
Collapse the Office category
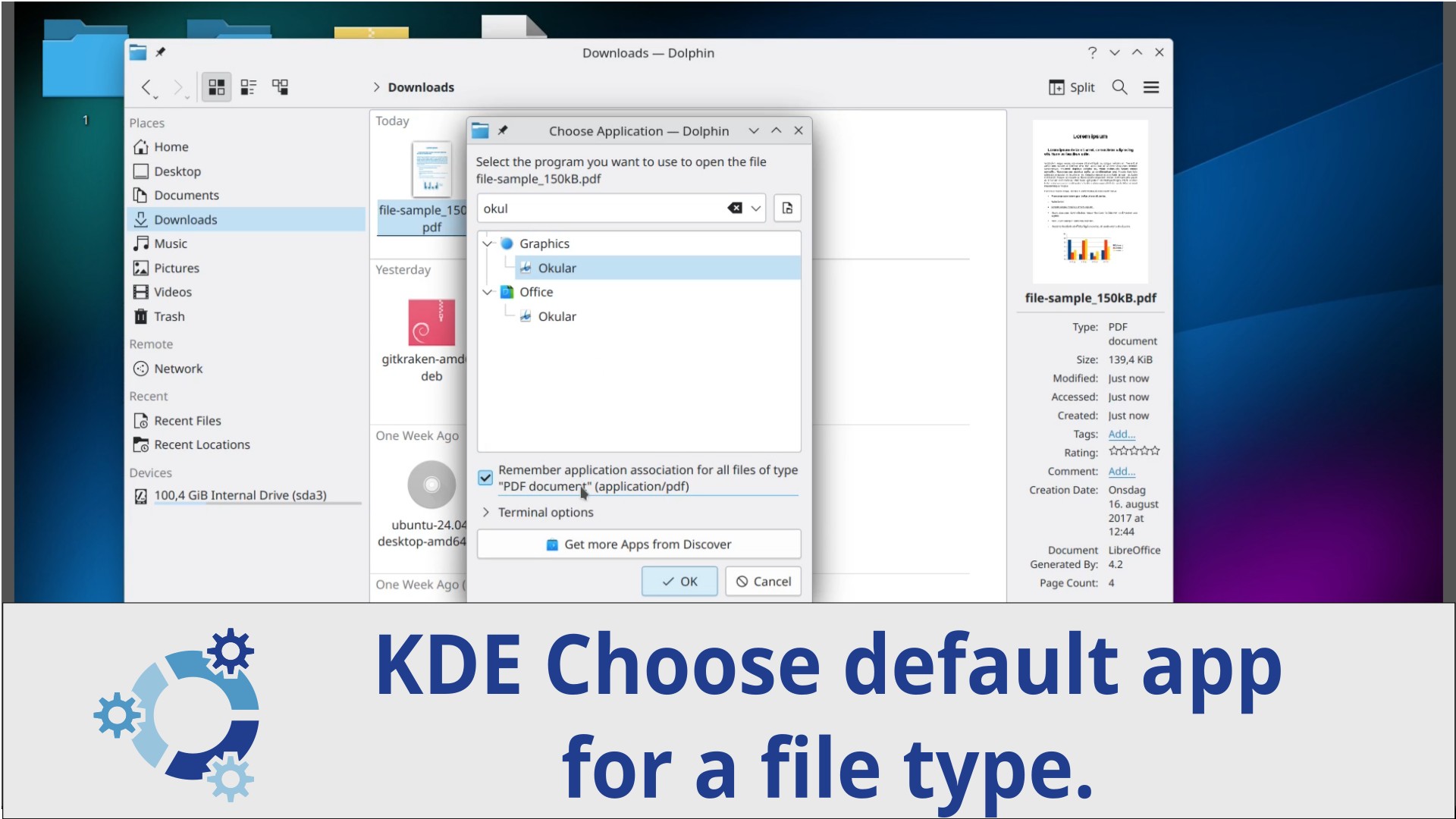[x=488, y=292]
